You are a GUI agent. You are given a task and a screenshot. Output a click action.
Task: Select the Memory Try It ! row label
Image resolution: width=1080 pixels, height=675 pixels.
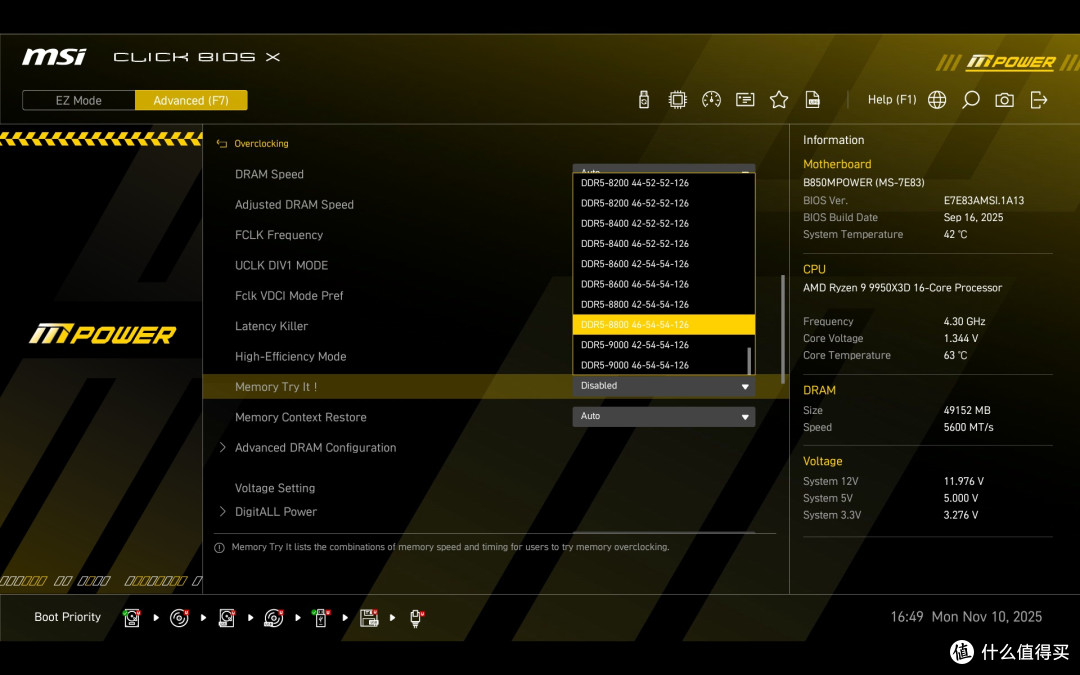tap(276, 387)
